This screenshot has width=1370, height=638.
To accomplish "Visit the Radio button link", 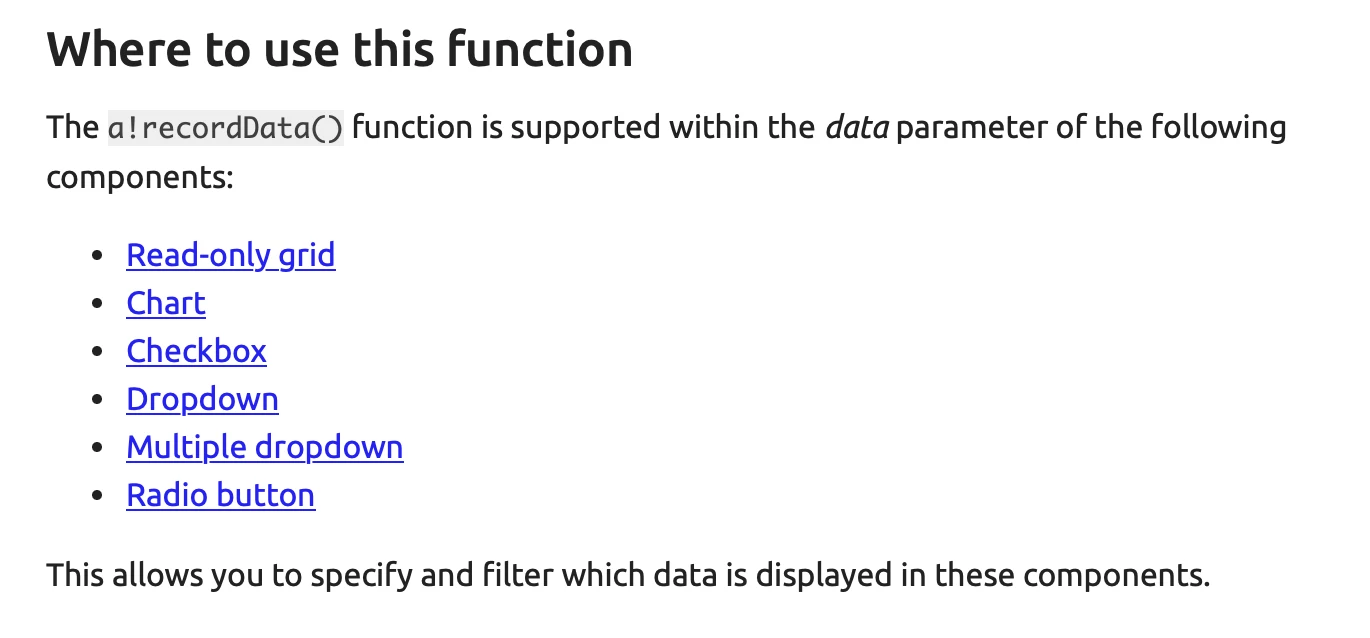I will pyautogui.click(x=221, y=496).
